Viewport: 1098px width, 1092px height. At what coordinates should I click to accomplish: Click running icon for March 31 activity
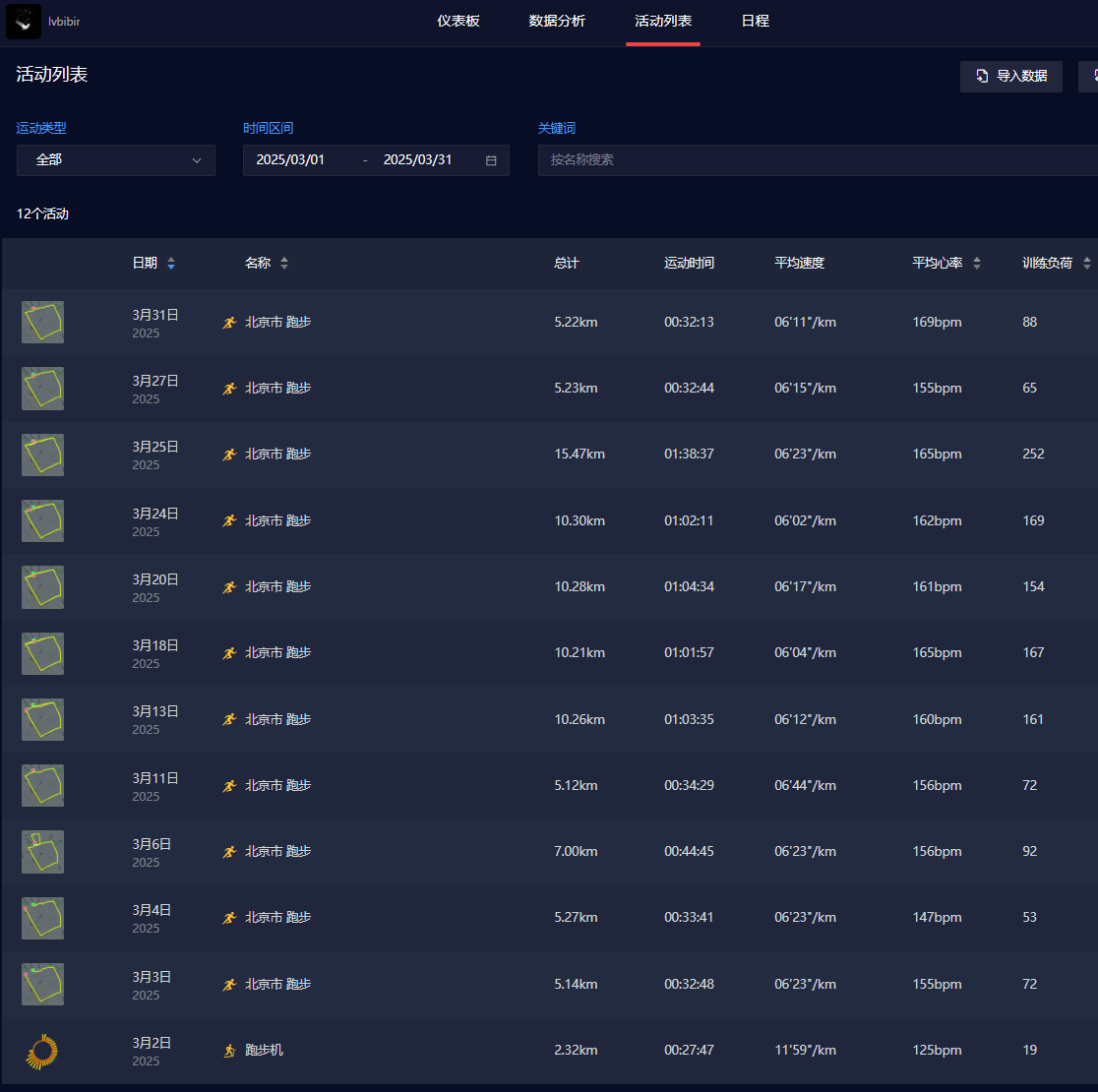coord(229,322)
